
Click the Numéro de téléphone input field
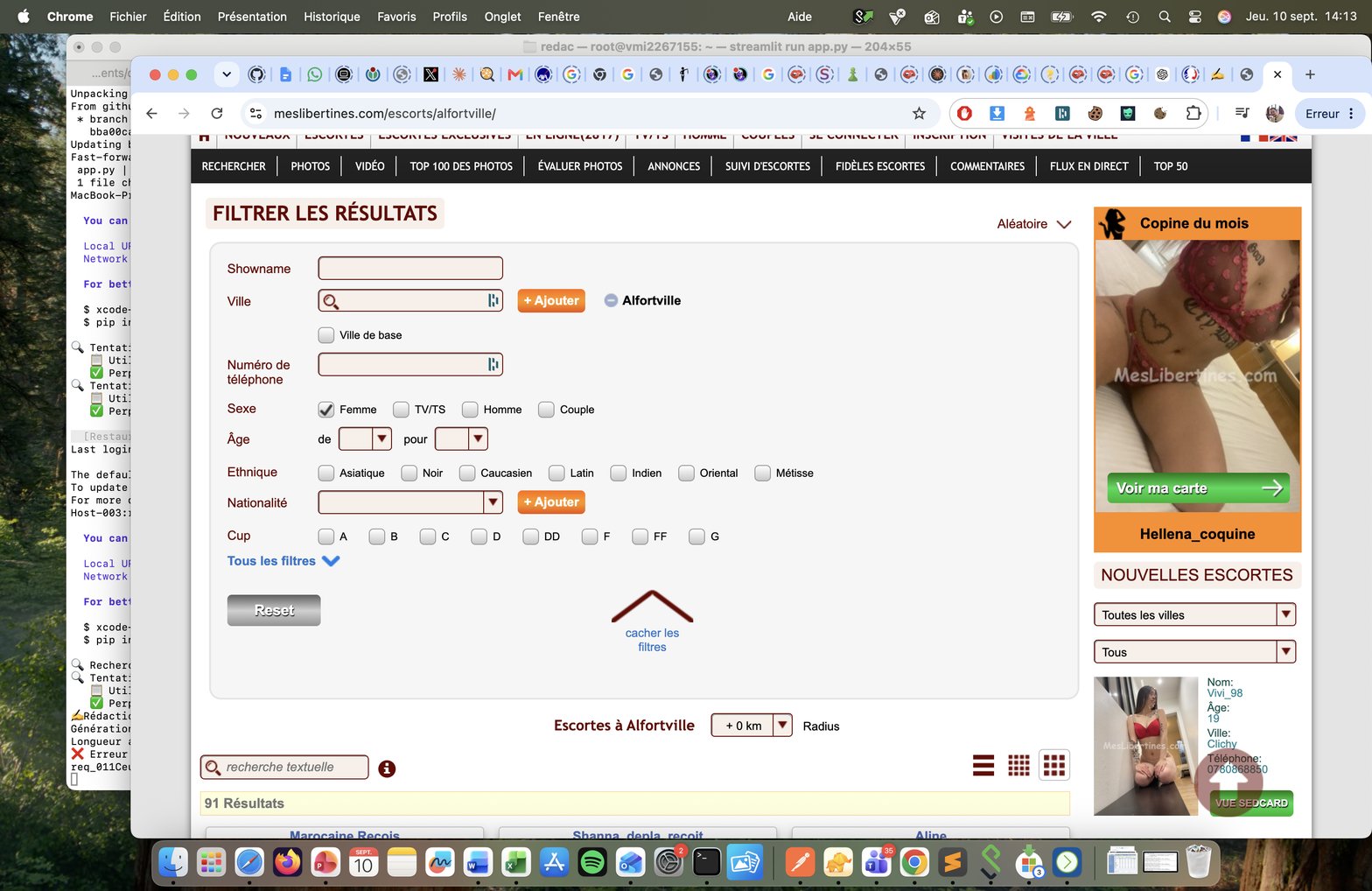[410, 364]
